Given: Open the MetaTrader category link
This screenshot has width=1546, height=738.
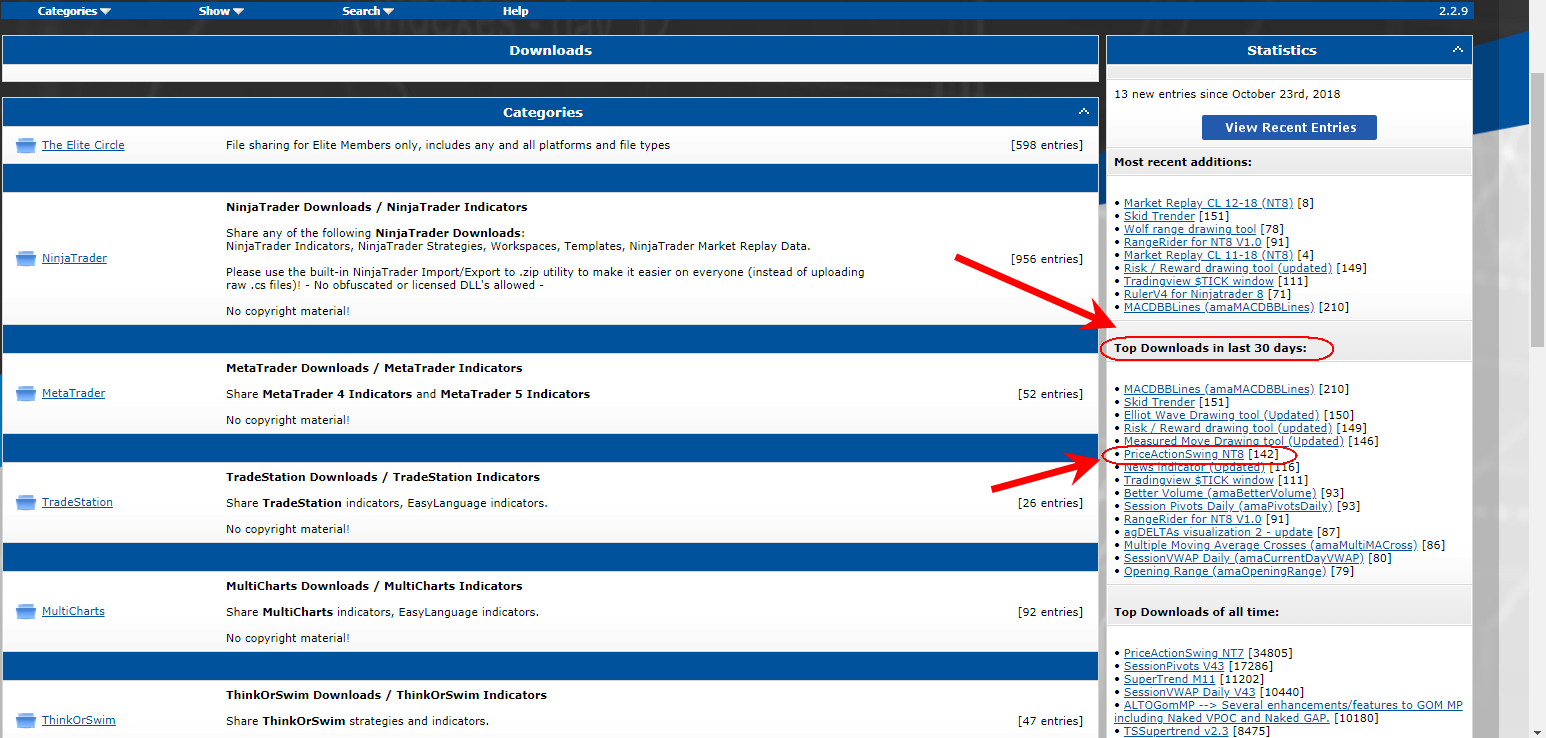Looking at the screenshot, I should (x=73, y=393).
